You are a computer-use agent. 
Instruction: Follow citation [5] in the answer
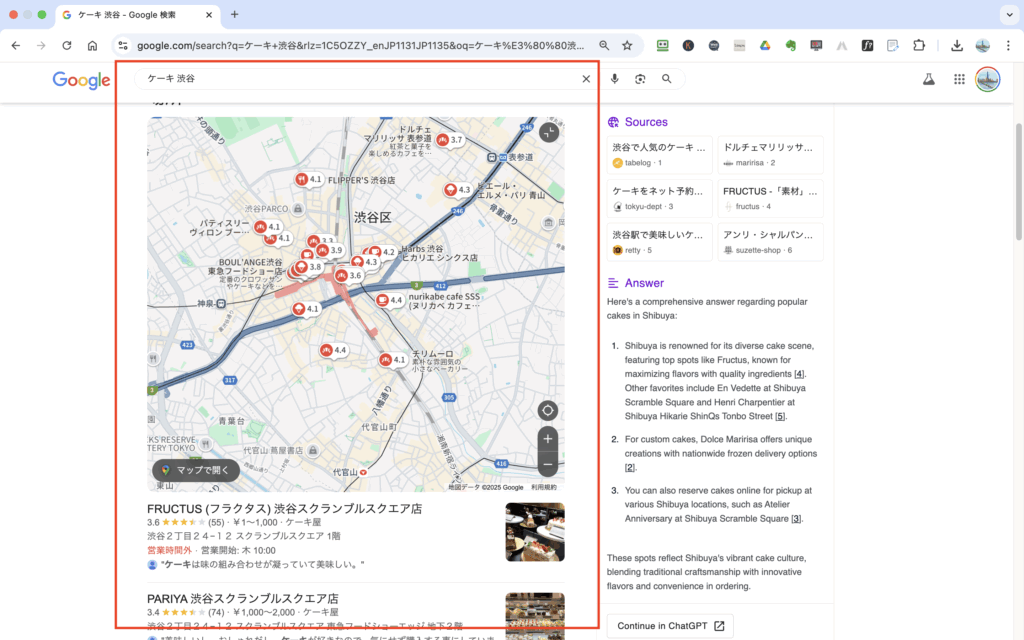coord(780,417)
